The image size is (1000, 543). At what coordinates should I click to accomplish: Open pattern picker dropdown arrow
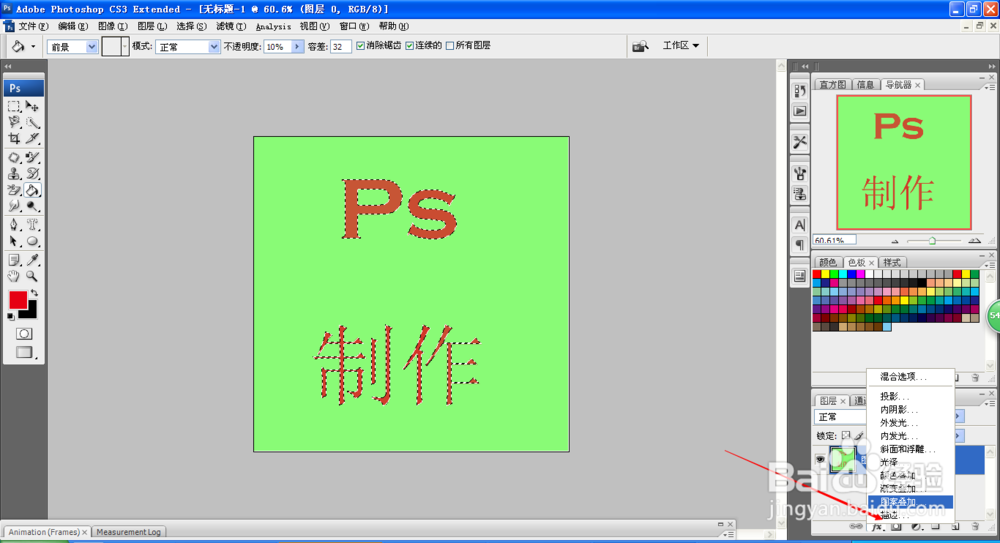[x=125, y=47]
